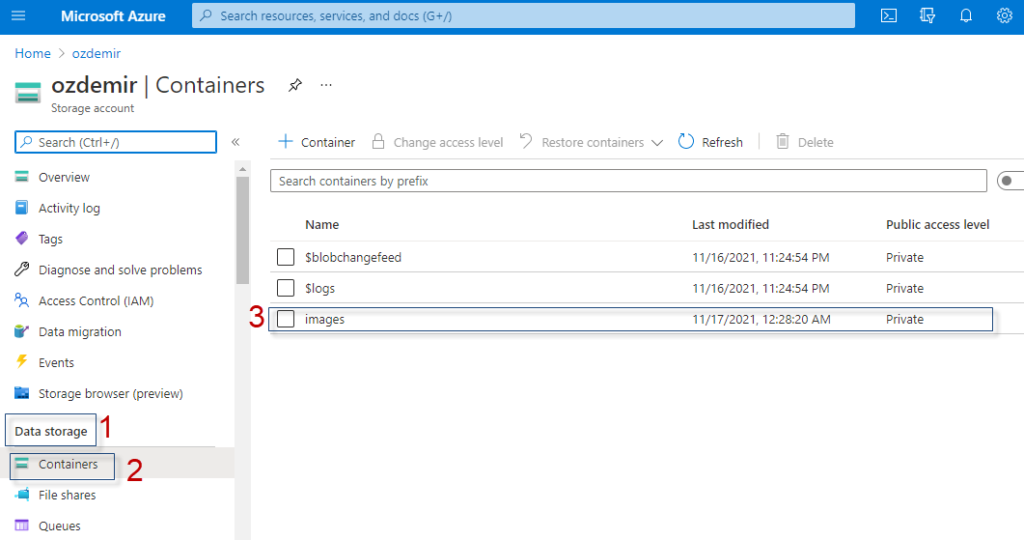Open the $blobchangefeed container

[x=353, y=257]
